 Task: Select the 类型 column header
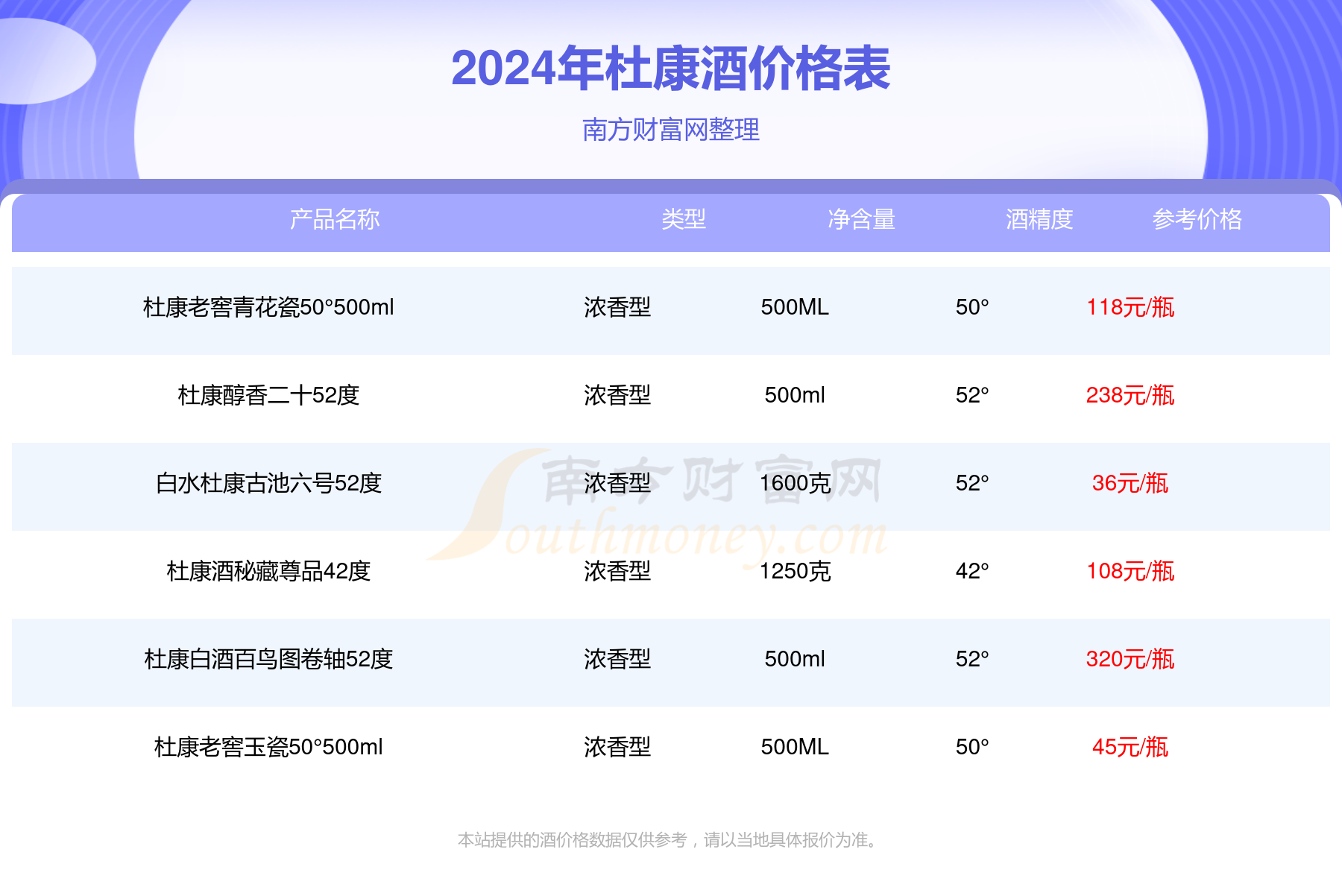coord(684,219)
